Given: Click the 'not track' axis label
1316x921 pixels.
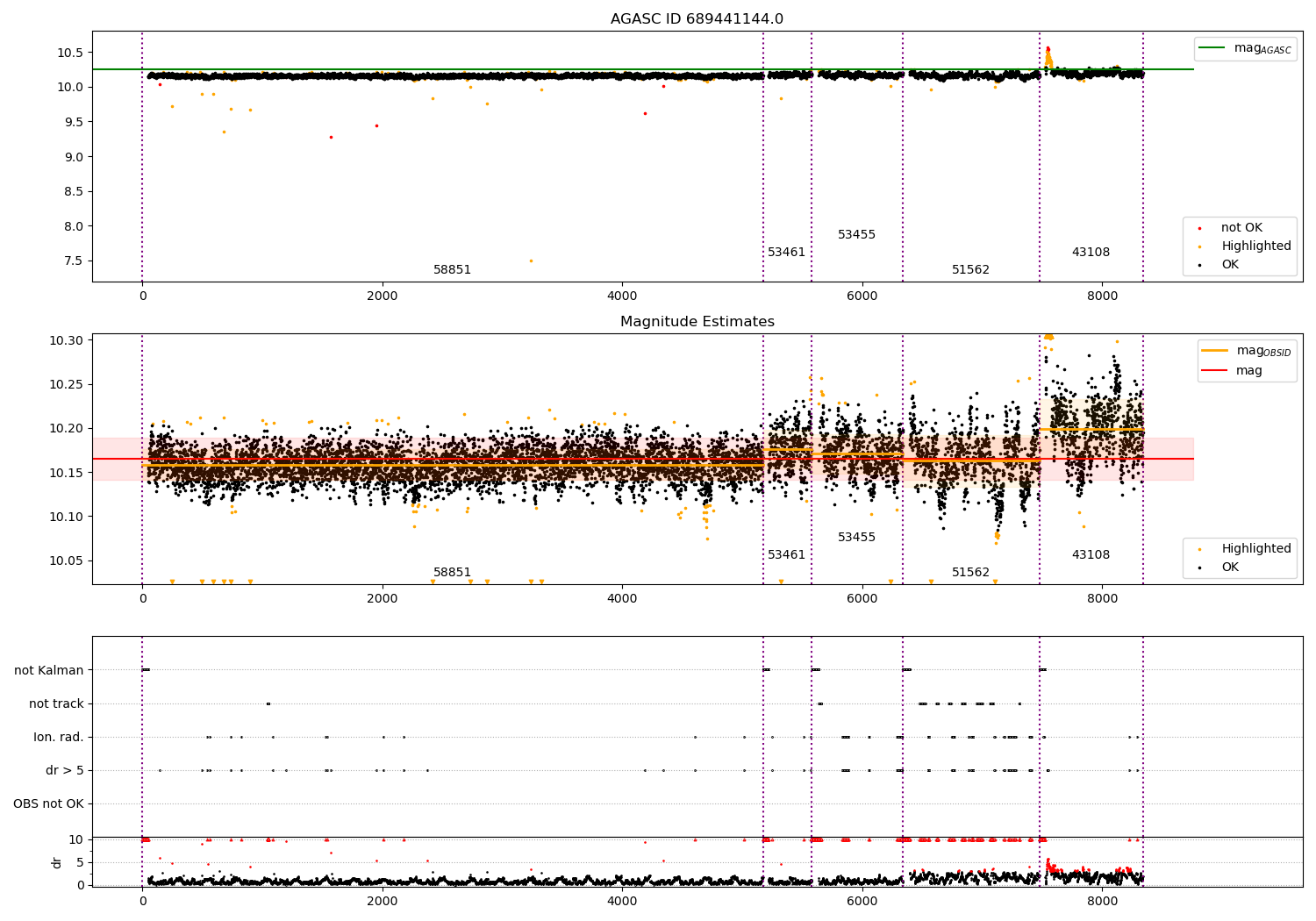Looking at the screenshot, I should point(56,703).
